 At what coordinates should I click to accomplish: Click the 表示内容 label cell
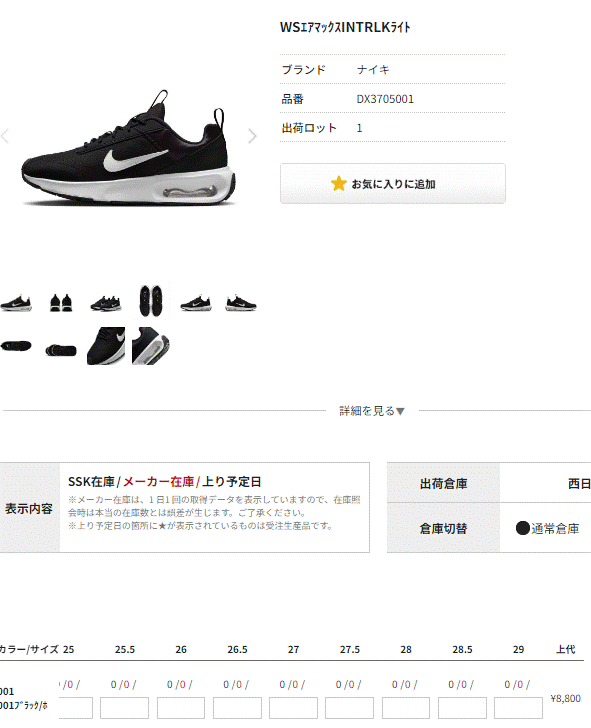click(x=30, y=508)
